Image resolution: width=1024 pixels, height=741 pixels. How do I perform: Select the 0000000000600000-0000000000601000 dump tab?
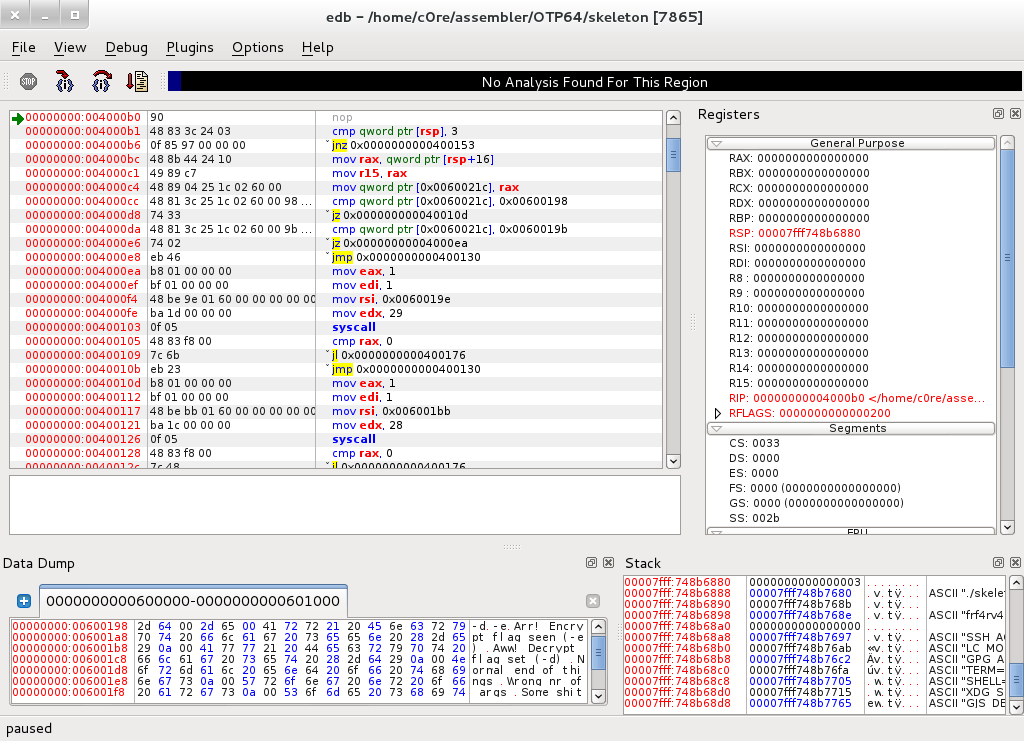click(x=193, y=601)
